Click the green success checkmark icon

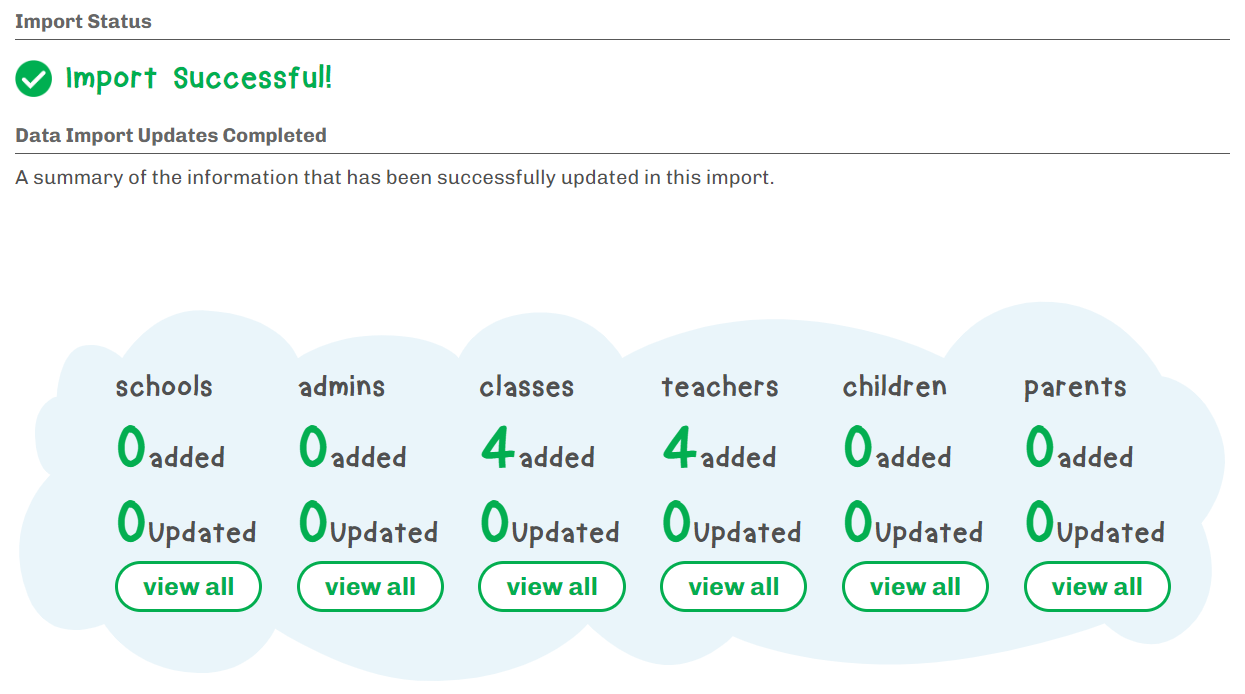[x=33, y=79]
